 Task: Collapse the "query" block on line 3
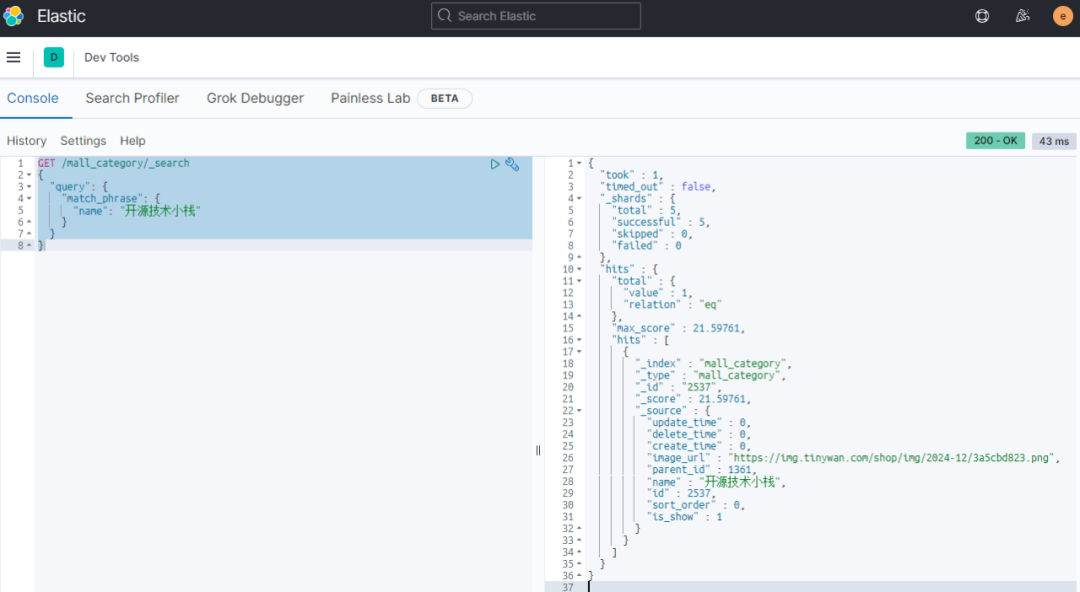[x=29, y=187]
